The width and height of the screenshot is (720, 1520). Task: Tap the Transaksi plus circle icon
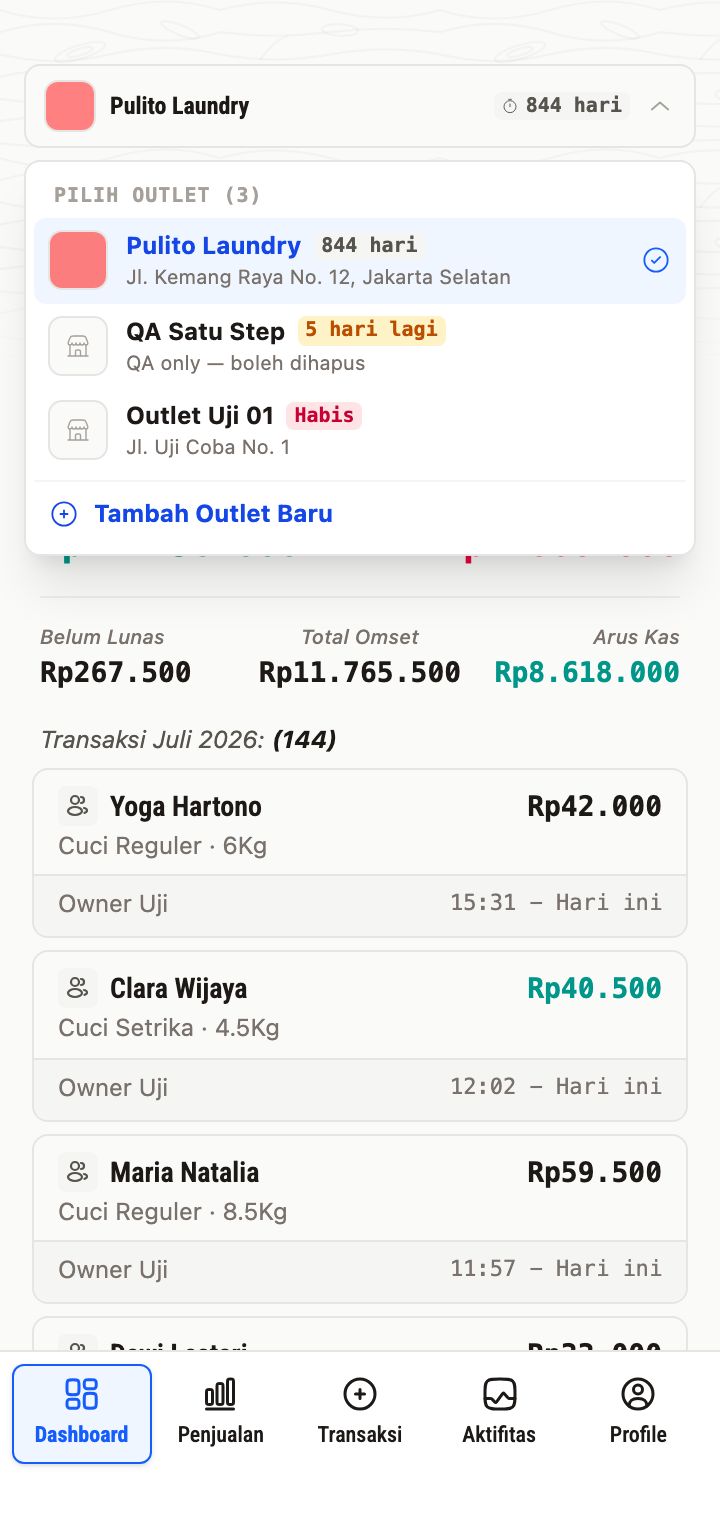[x=359, y=1393]
